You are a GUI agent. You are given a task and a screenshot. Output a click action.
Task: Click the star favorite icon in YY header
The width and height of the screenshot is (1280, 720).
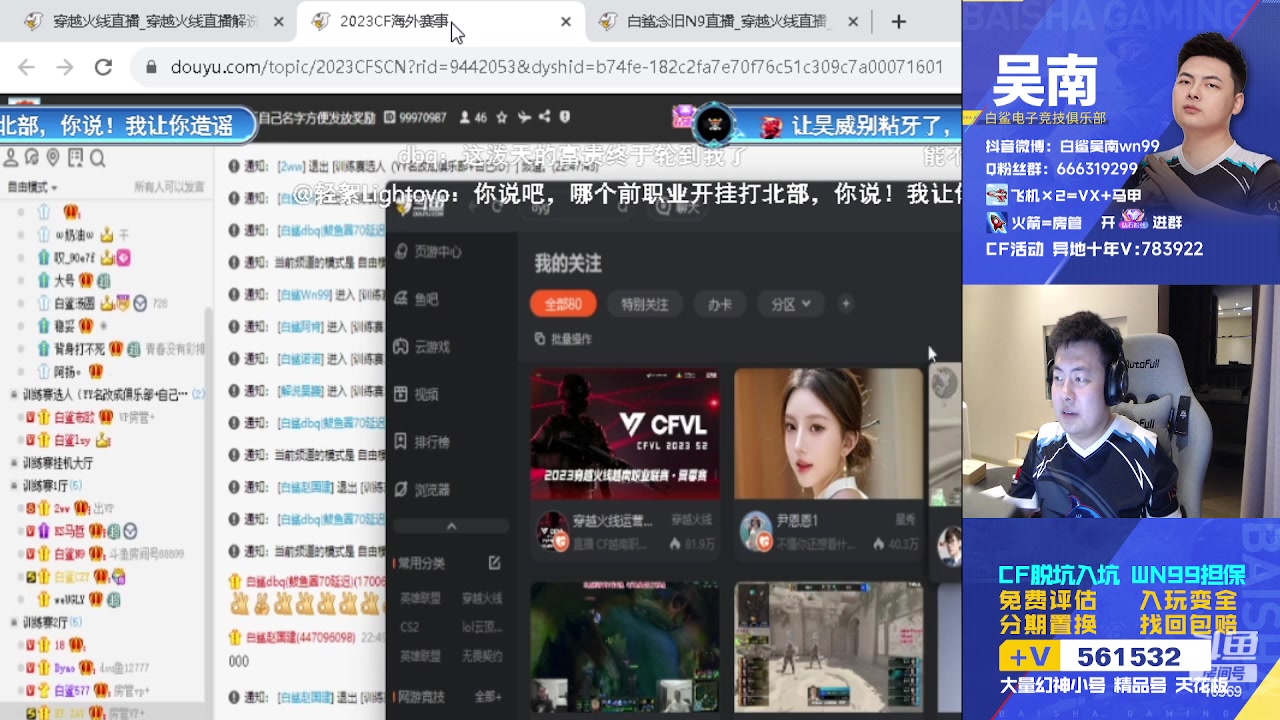[x=502, y=117]
